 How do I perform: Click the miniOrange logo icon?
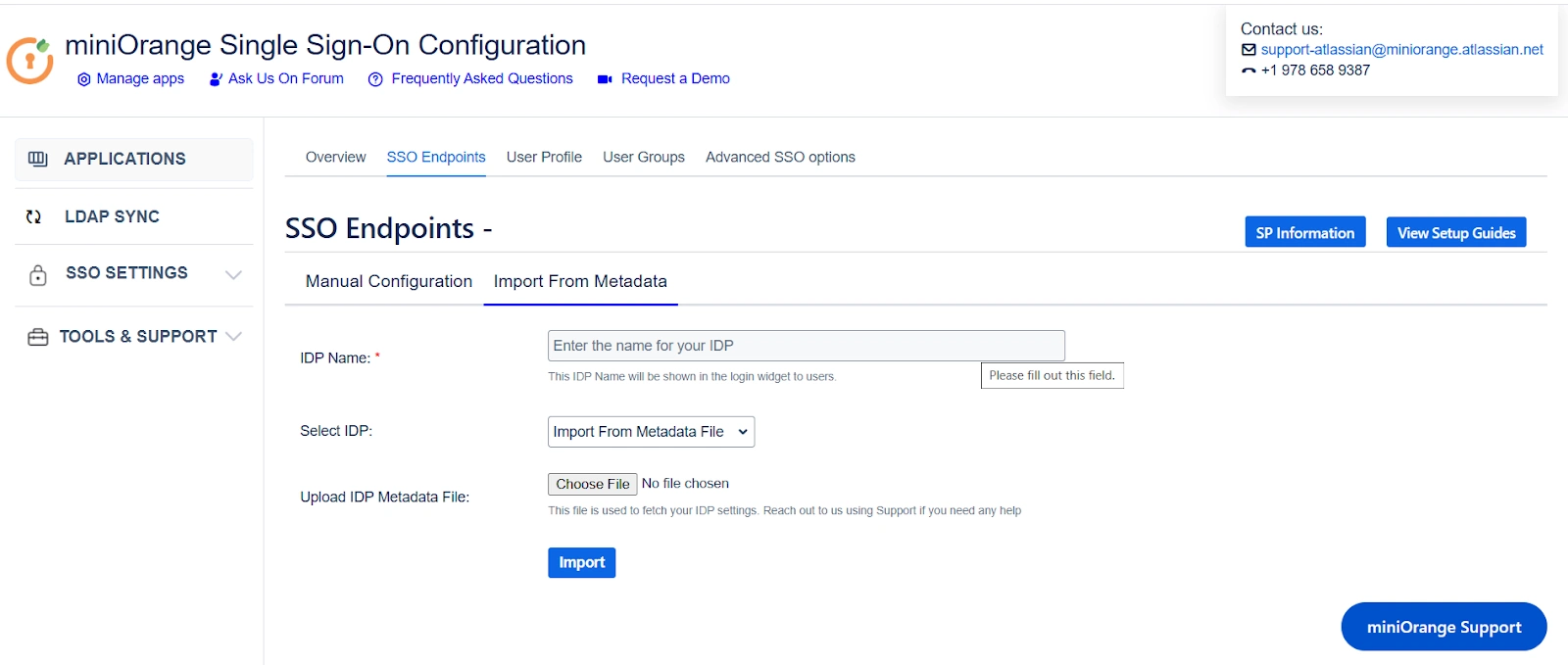coord(29,61)
